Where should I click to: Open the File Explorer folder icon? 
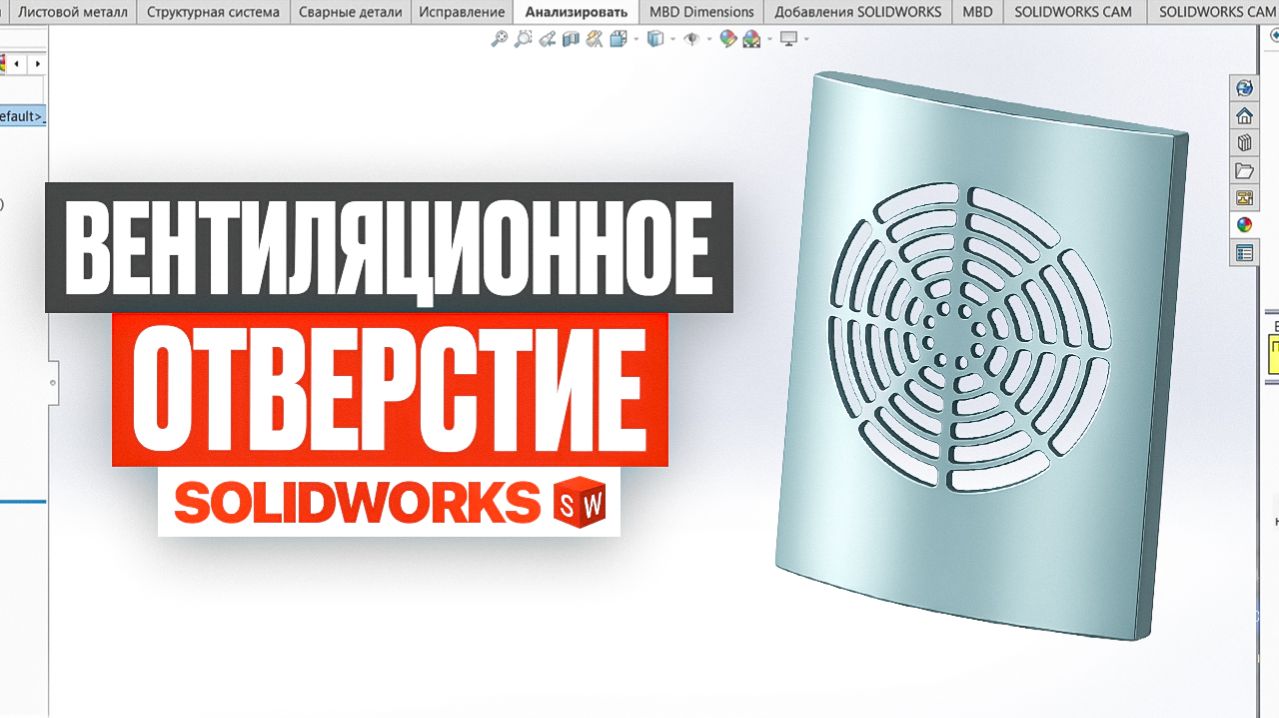(1244, 170)
